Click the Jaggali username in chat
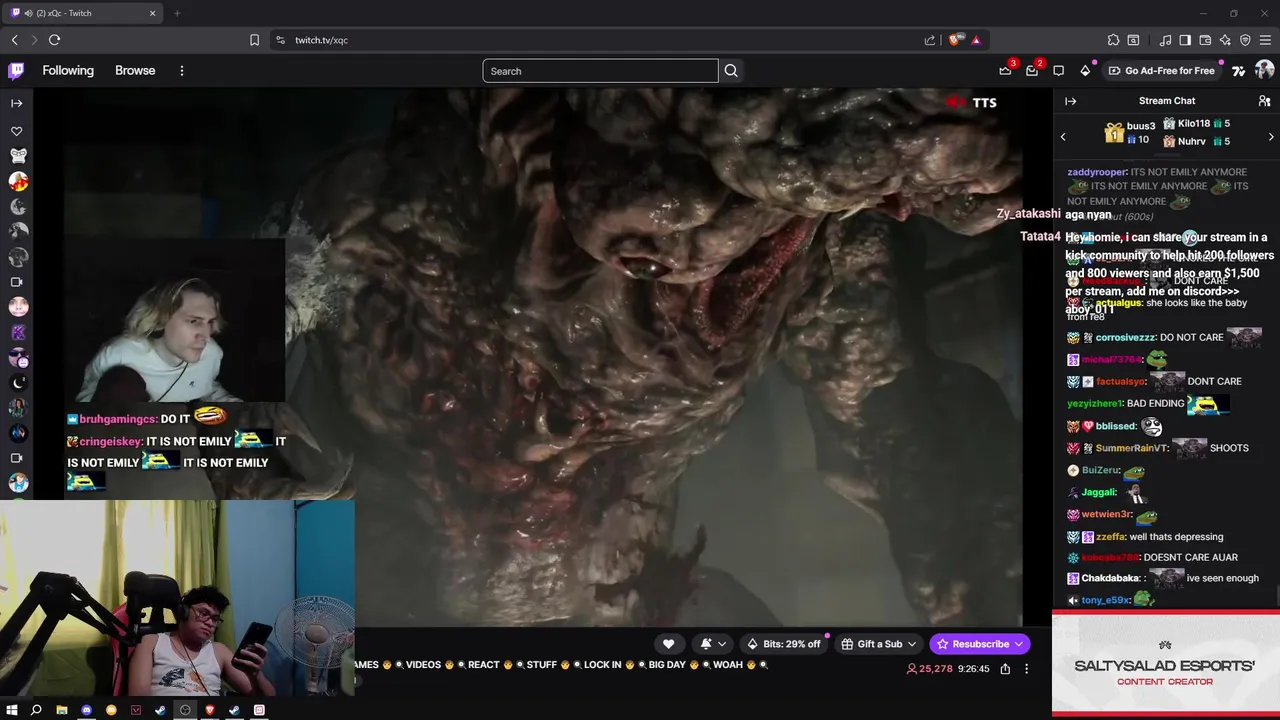The width and height of the screenshot is (1280, 720). click(1099, 493)
